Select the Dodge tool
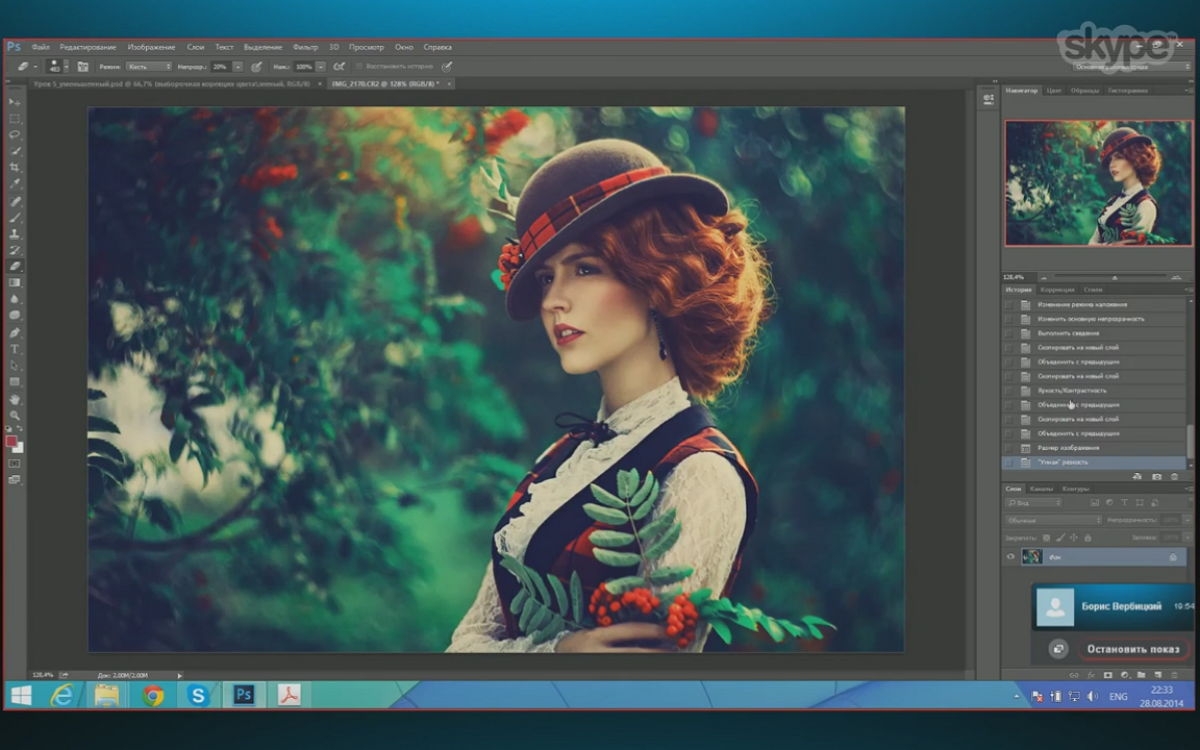Screen dimensions: 1200x750 click(x=15, y=315)
